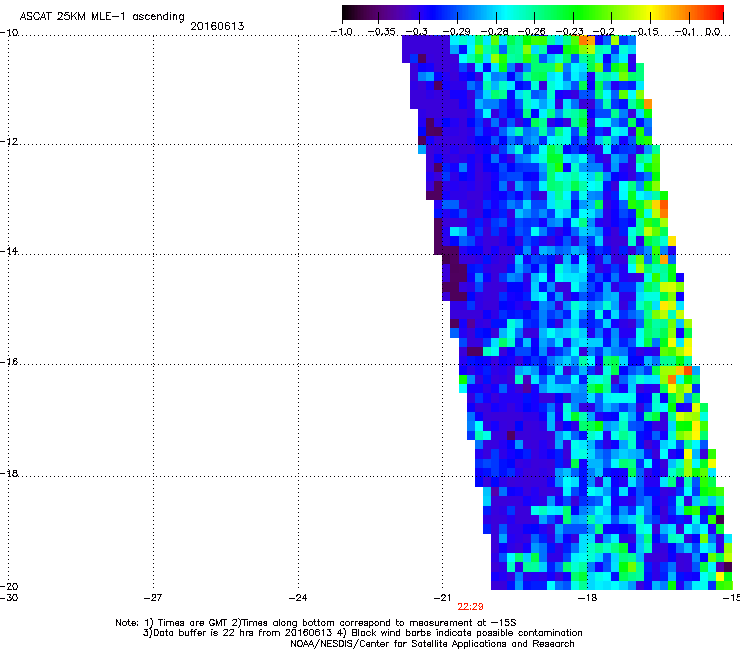This screenshot has width=740, height=650.
Task: Click the title "ASCAT 25KM MLE-1 ascending"
Action: click(x=102, y=17)
